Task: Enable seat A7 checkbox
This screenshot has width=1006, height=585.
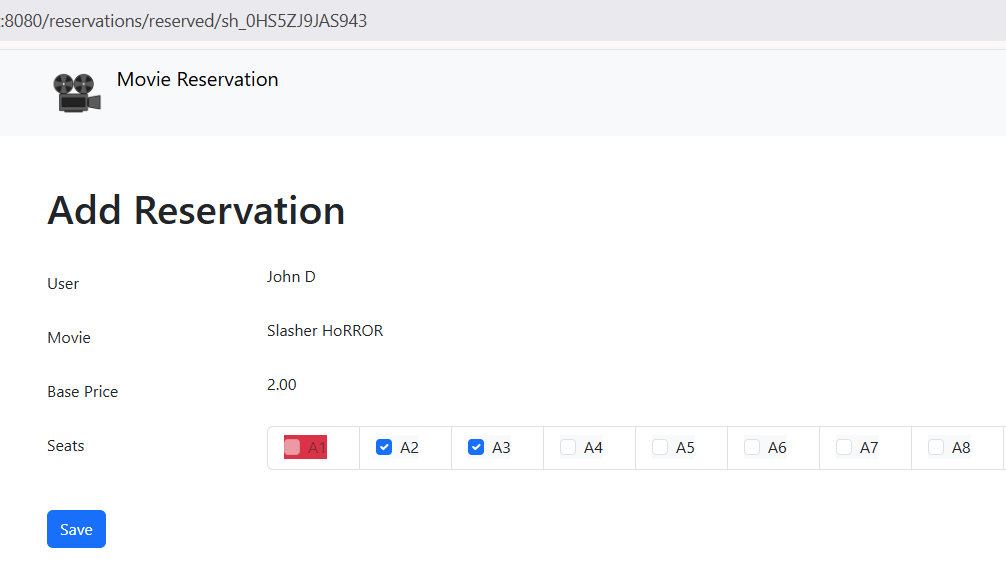Action: (x=844, y=447)
